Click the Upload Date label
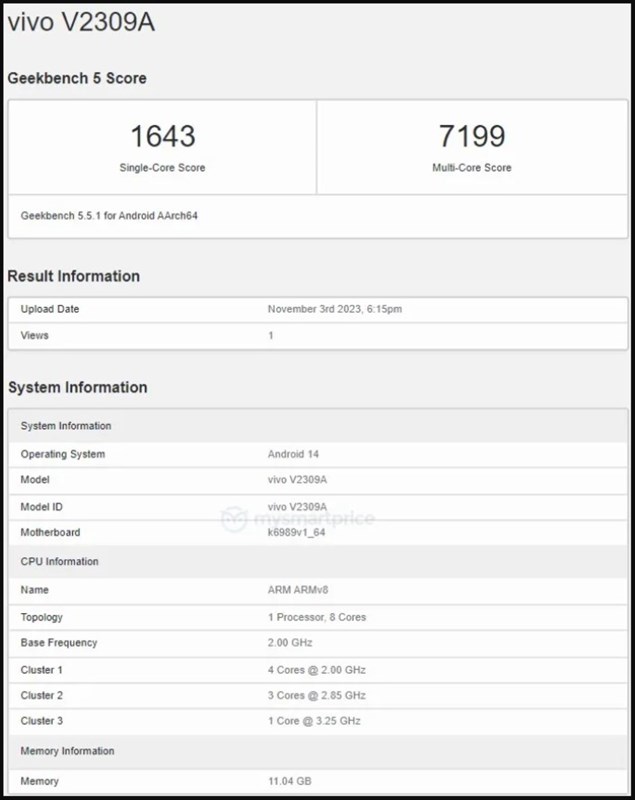 (x=49, y=309)
